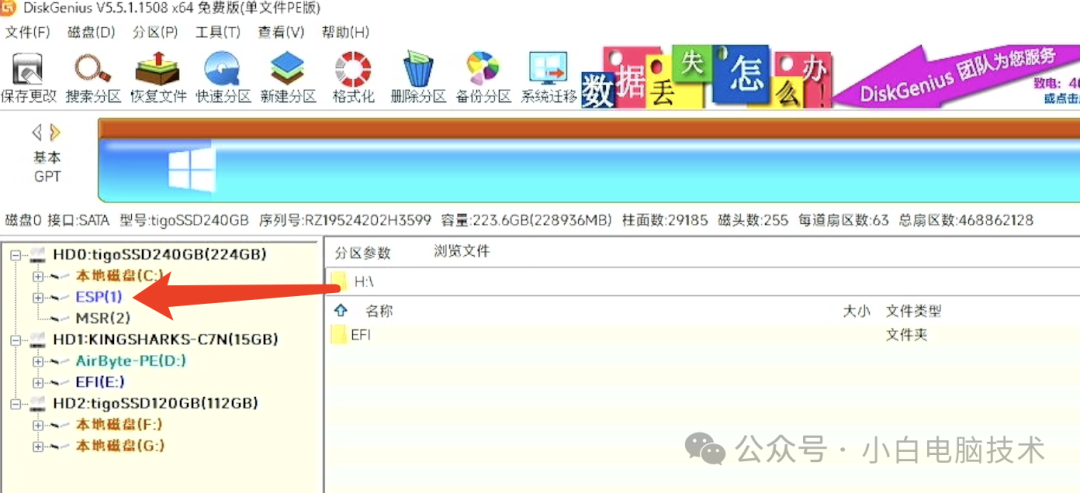Open the Partition (分区) menu

[x=155, y=32]
